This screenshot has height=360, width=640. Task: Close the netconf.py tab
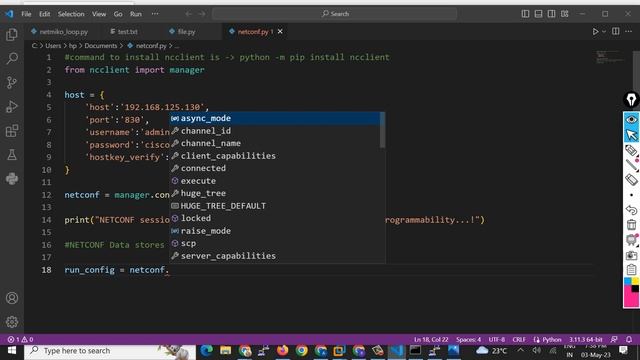pyautogui.click(x=280, y=31)
